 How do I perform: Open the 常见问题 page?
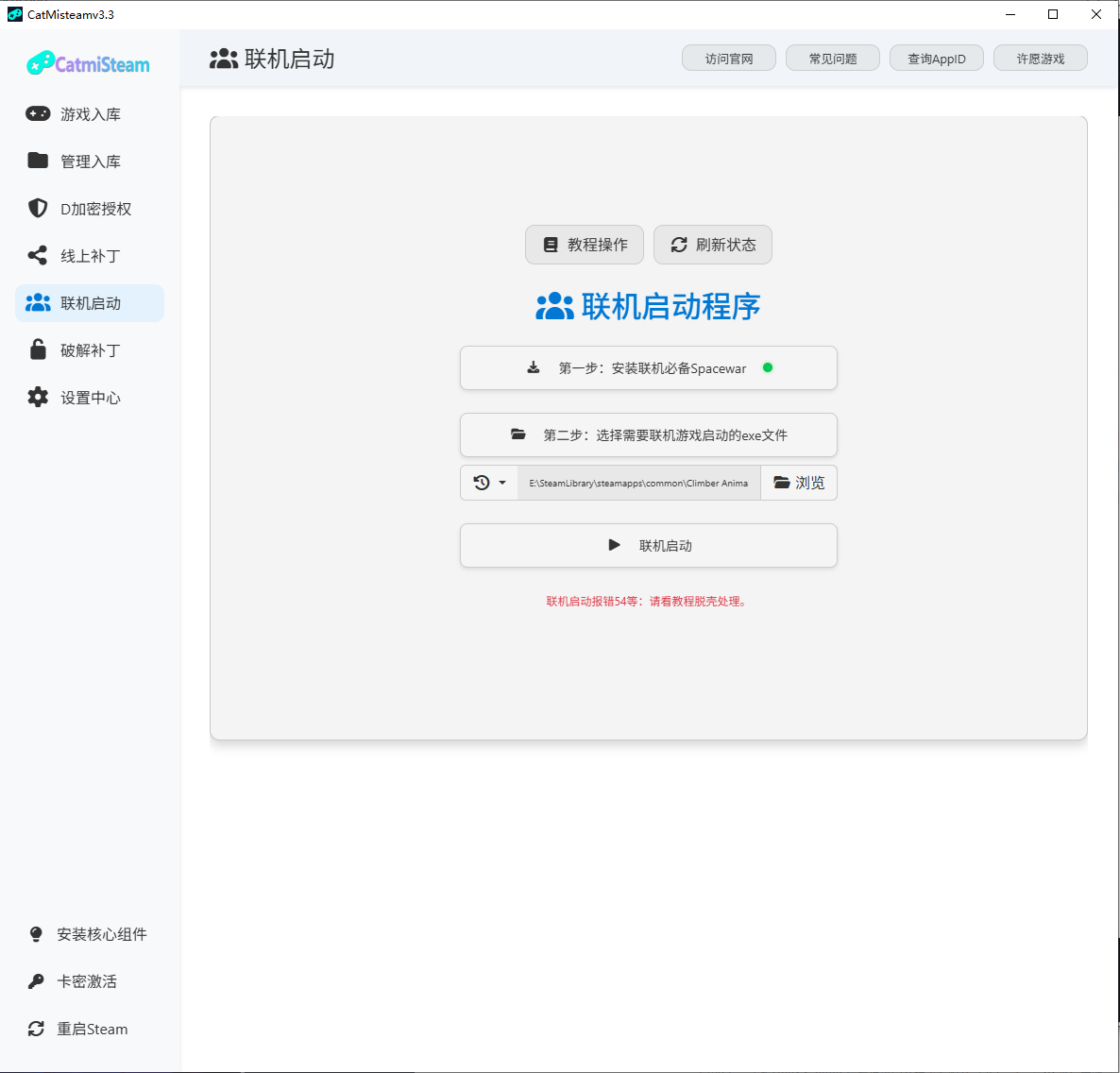(x=832, y=58)
